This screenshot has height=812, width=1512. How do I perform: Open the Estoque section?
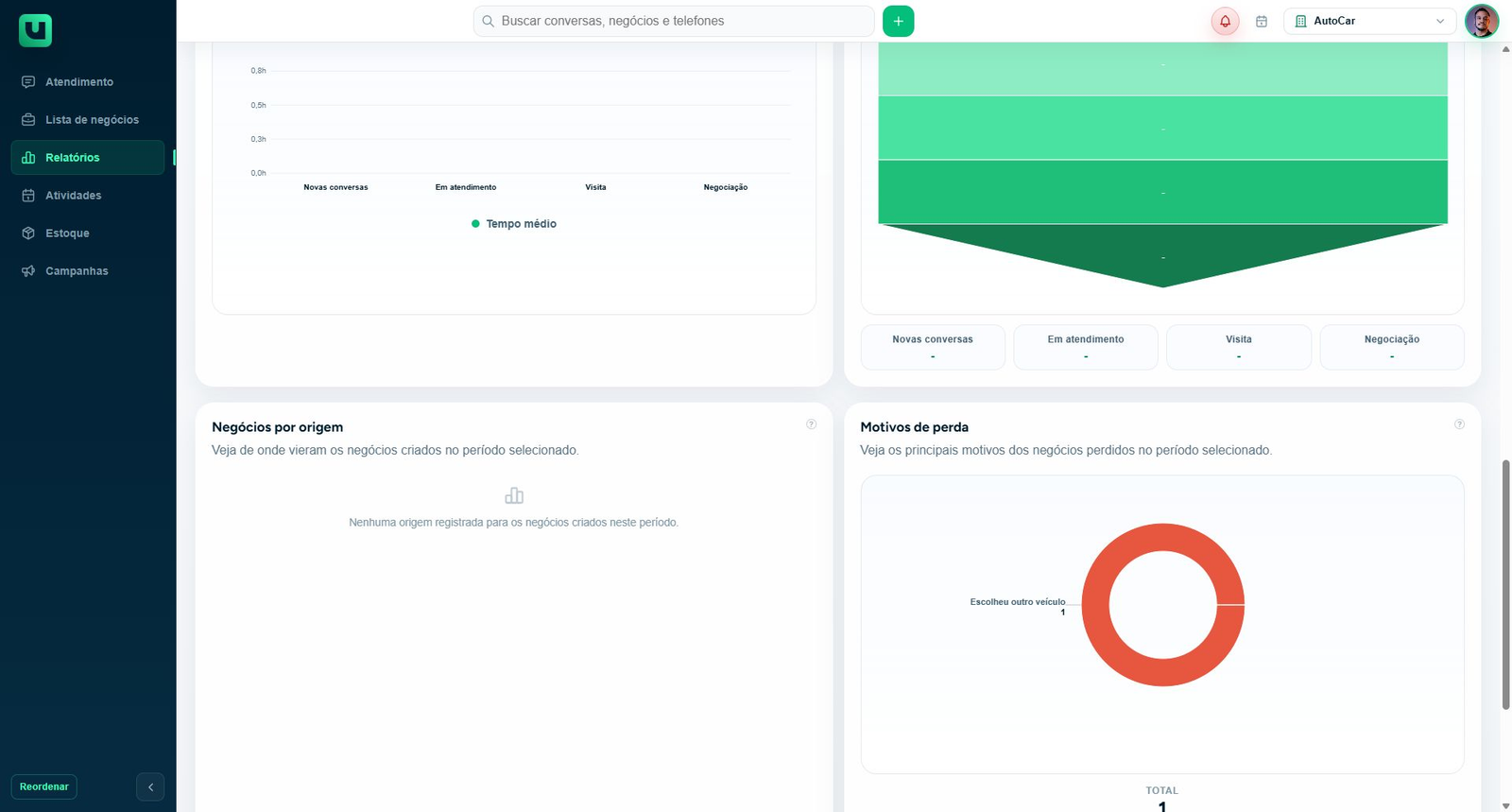88,233
